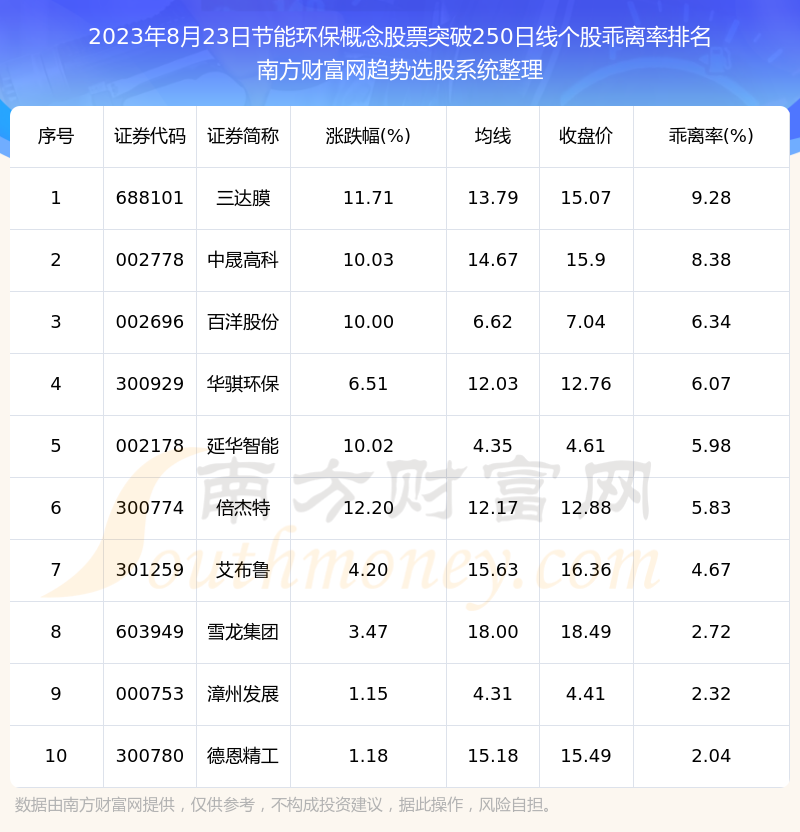Select stock name 百洋股份
800x832 pixels.
(243, 322)
